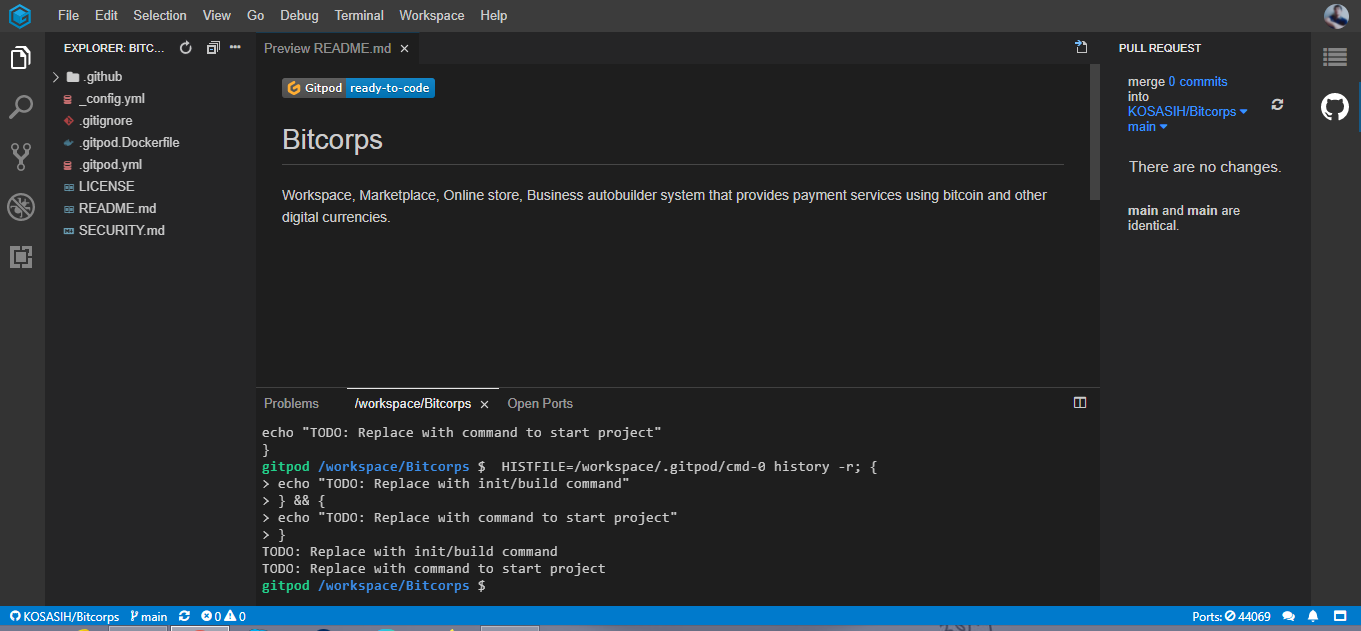The width and height of the screenshot is (1361, 631).
Task: Open README.md source file from preview toolbar
Action: coord(1081,47)
